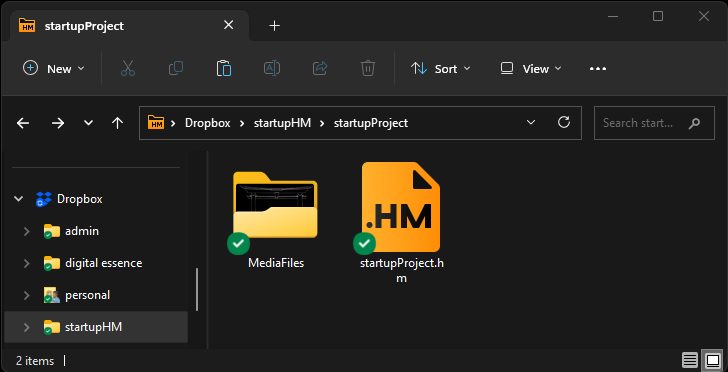
Task: Open chevron before Dropbox breadcrumb
Action: pos(174,123)
